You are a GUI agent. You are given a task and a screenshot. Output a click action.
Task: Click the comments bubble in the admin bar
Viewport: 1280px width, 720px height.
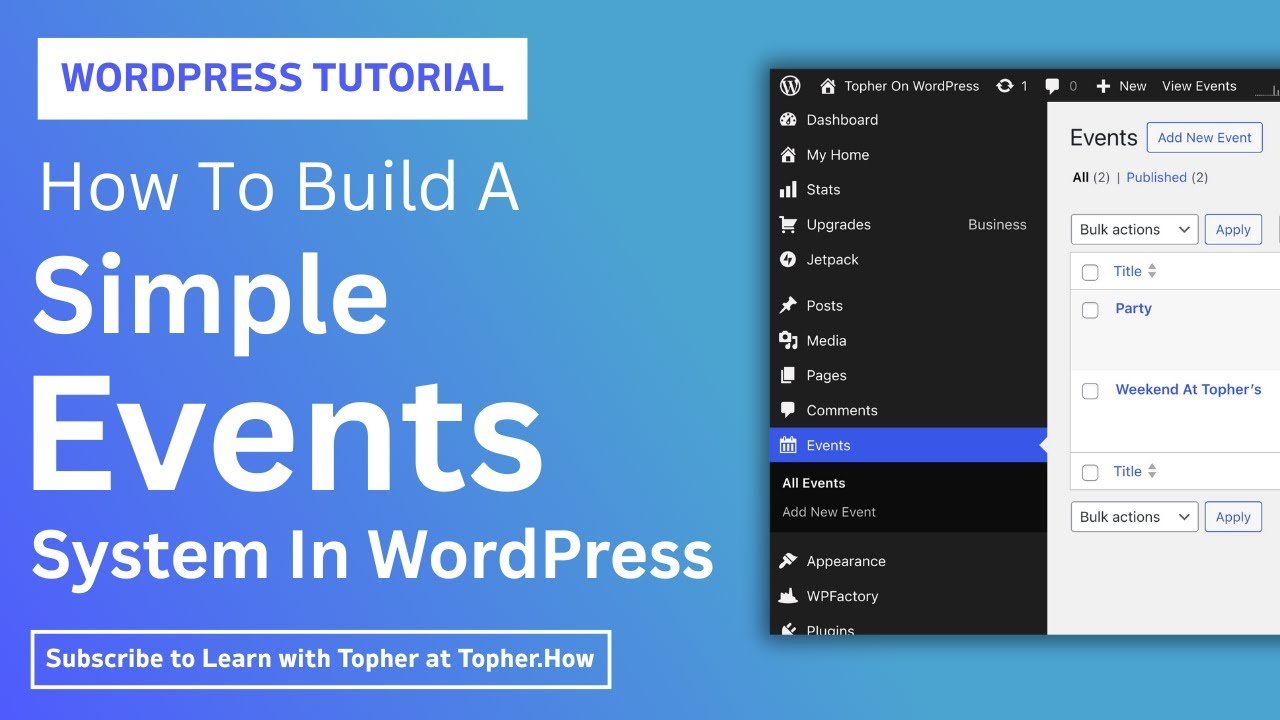point(1053,86)
